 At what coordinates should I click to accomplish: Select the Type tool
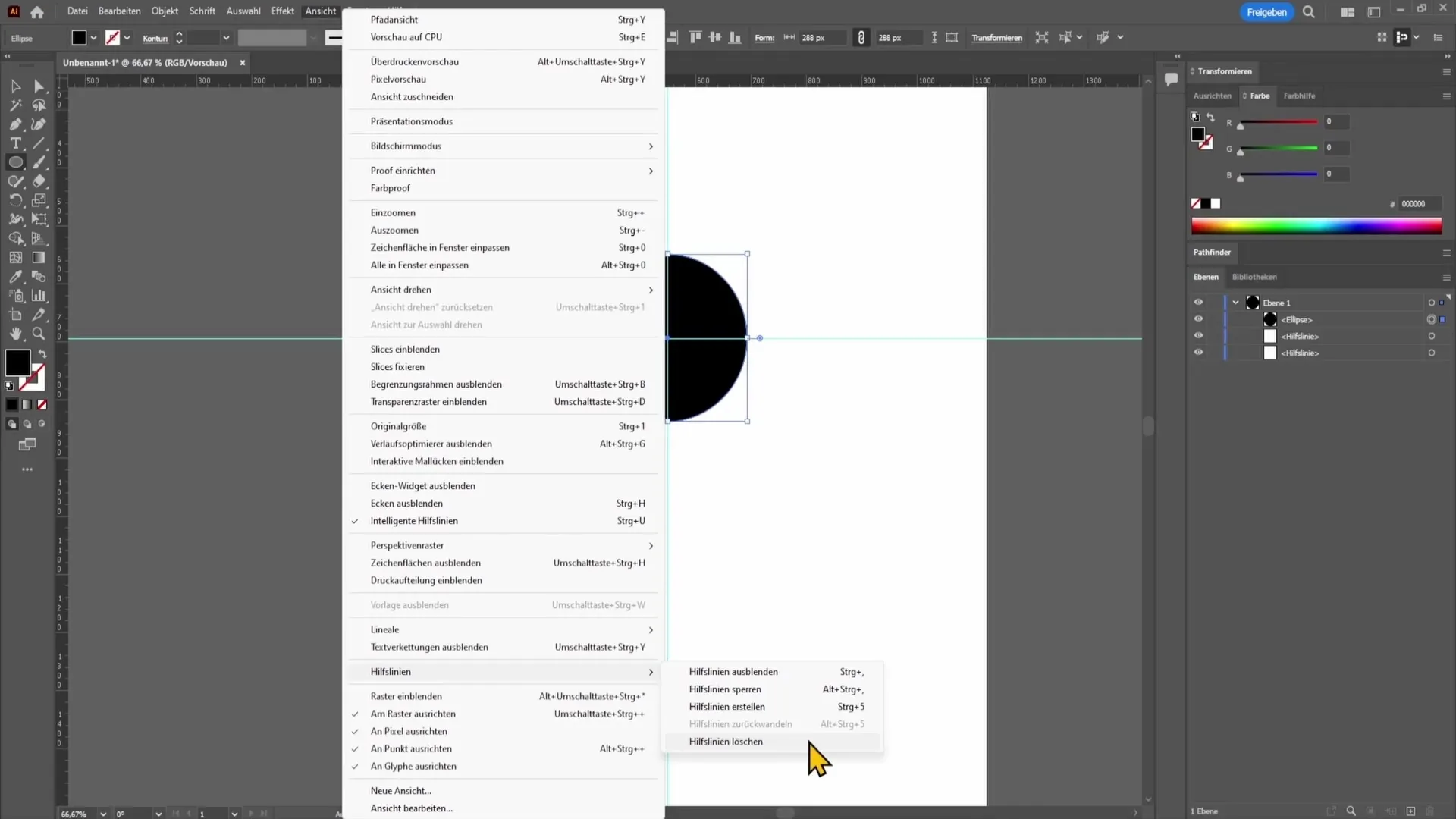(x=15, y=143)
